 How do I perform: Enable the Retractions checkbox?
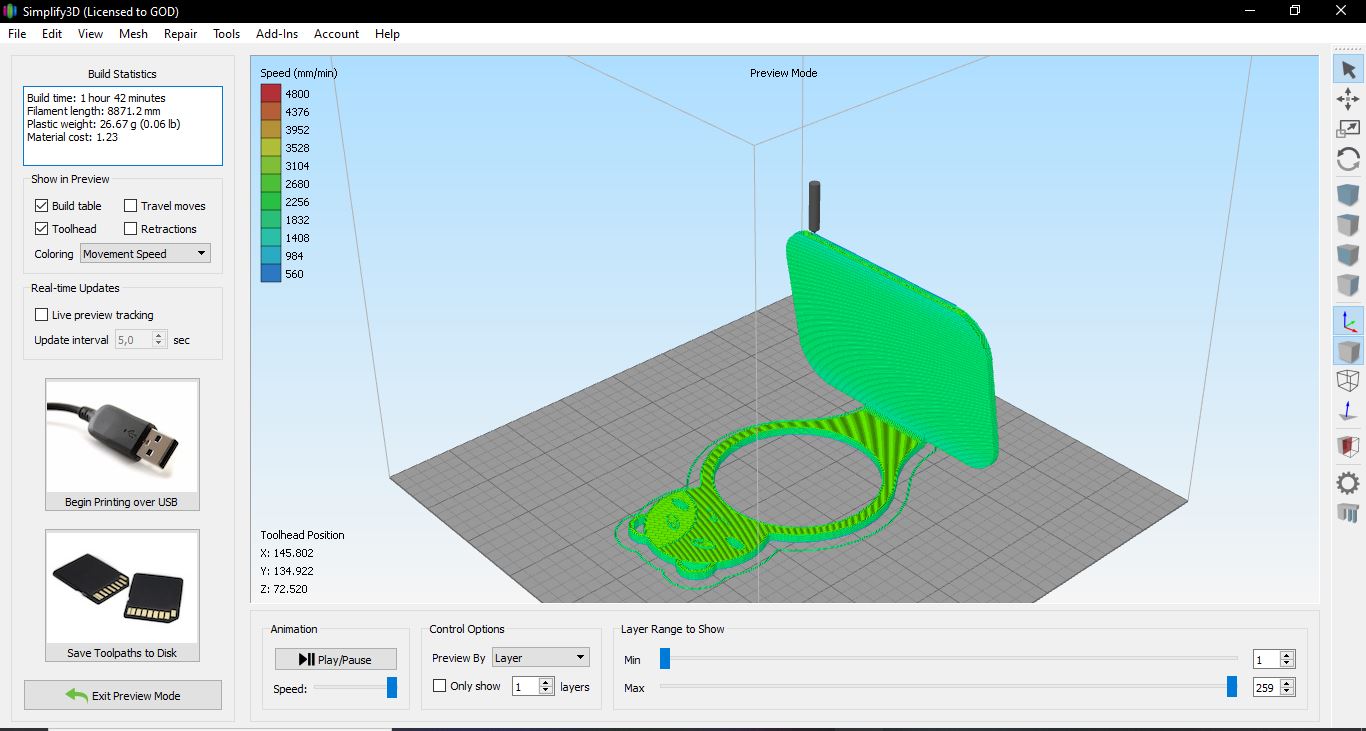tap(130, 228)
